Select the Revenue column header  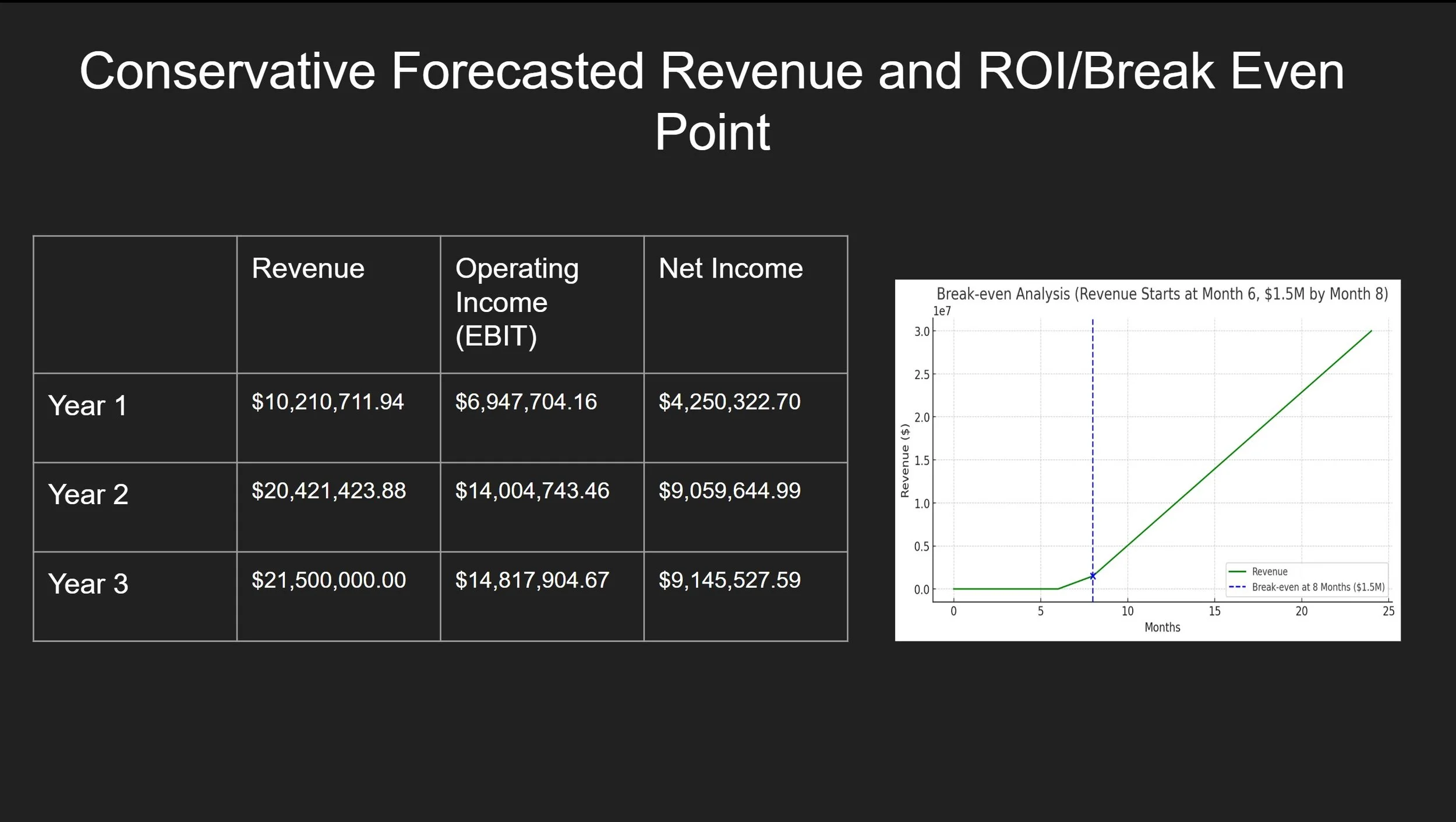click(x=308, y=269)
